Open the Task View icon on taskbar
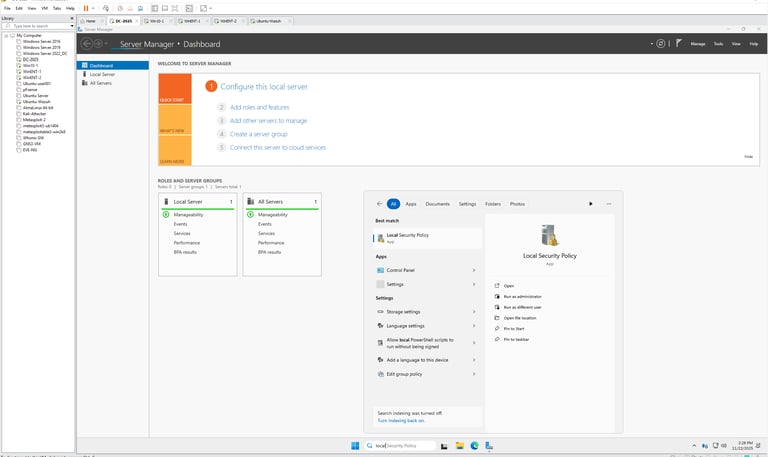 [444, 446]
